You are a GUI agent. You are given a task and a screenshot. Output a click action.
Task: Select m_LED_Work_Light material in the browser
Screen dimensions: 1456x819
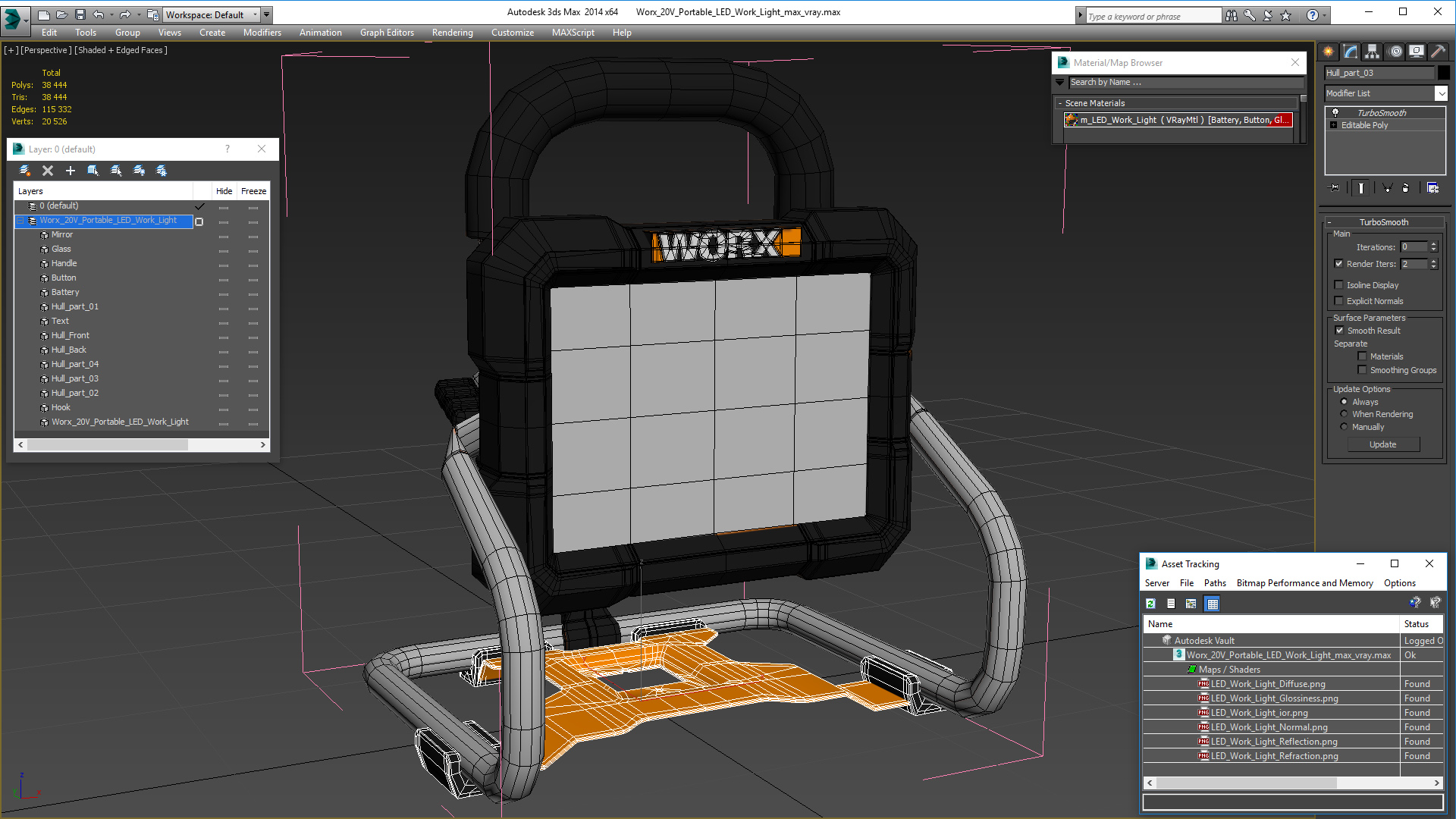coord(1178,120)
